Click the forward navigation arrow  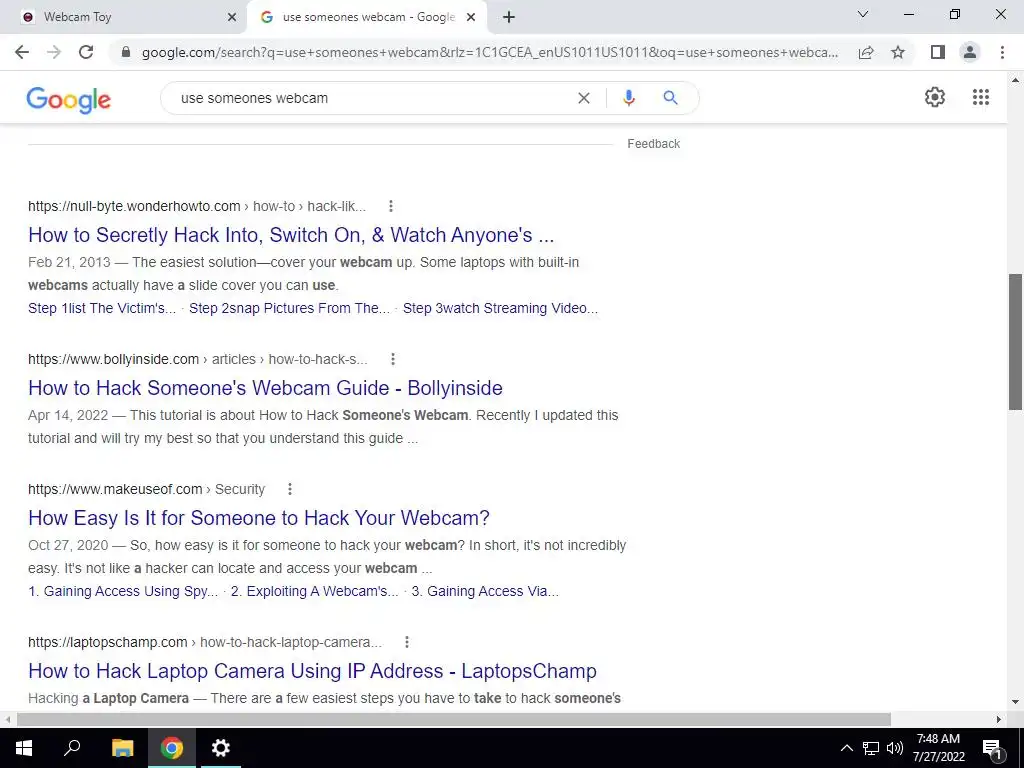(x=54, y=52)
